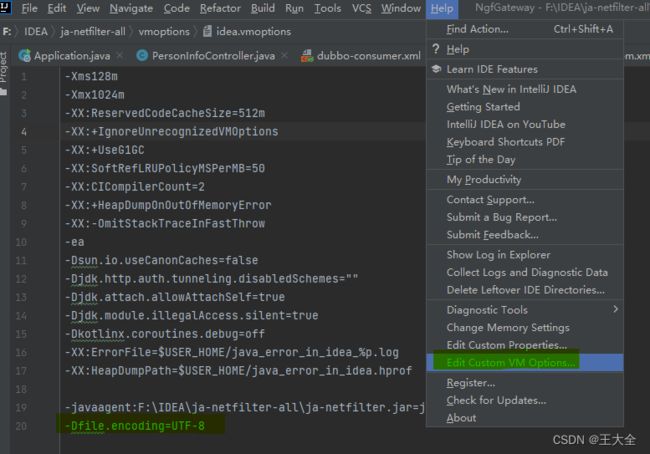This screenshot has width=650, height=454.
Task: Open What's New in IntelliJ IDEA
Action: pos(525,89)
